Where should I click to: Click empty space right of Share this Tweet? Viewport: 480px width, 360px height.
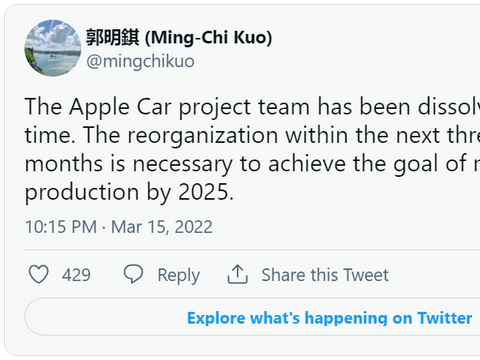tap(433, 275)
